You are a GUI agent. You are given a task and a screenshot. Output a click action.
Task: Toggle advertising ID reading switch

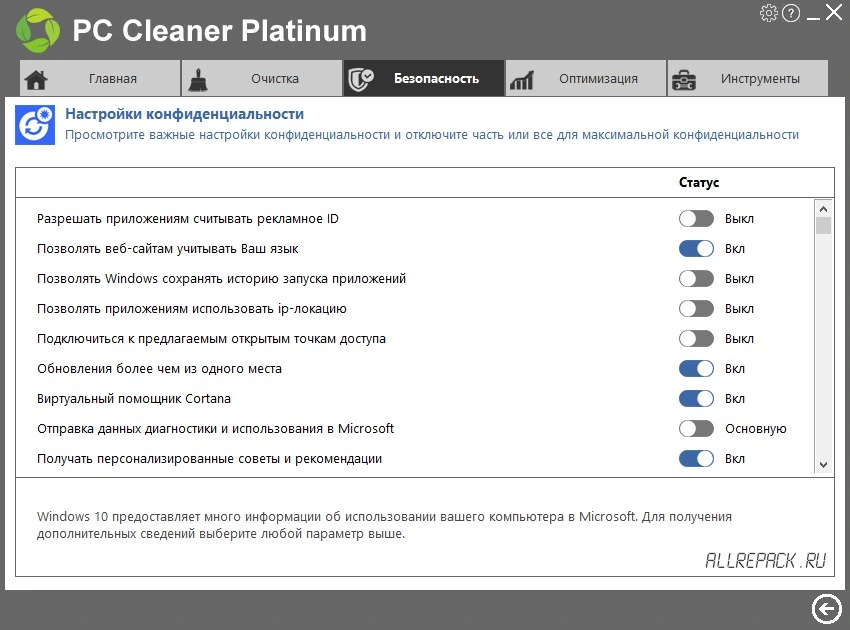click(696, 218)
